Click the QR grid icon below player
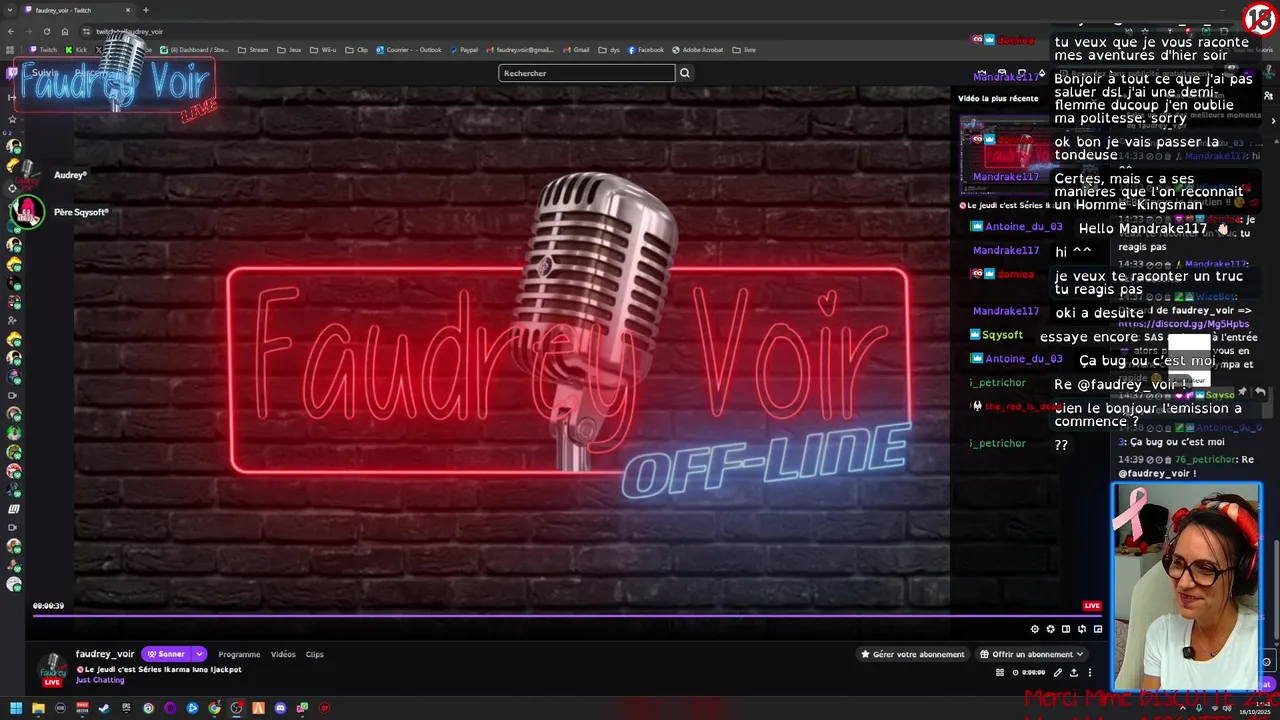1280x720 pixels. (1000, 672)
